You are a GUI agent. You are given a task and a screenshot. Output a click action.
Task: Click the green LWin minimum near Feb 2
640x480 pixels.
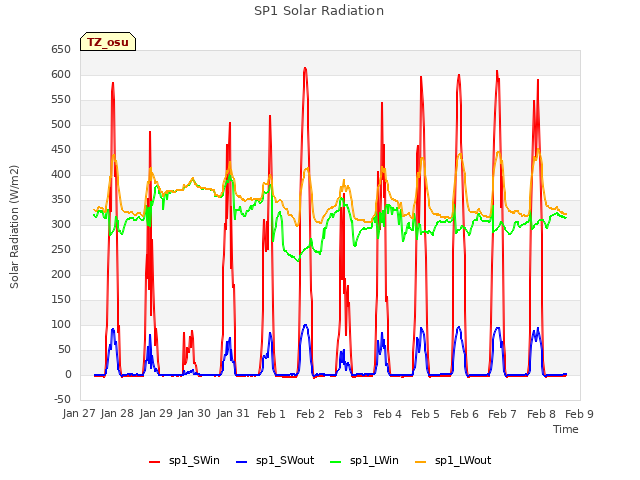pos(298,260)
